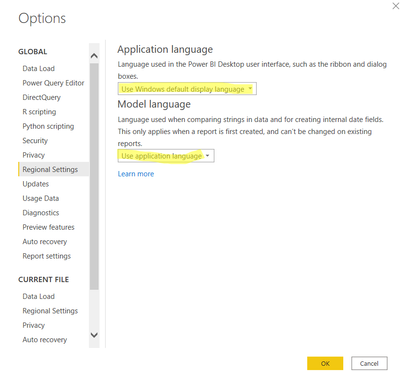Open the Global Data Load settings
Image resolution: width=400 pixels, height=381 pixels.
point(39,69)
